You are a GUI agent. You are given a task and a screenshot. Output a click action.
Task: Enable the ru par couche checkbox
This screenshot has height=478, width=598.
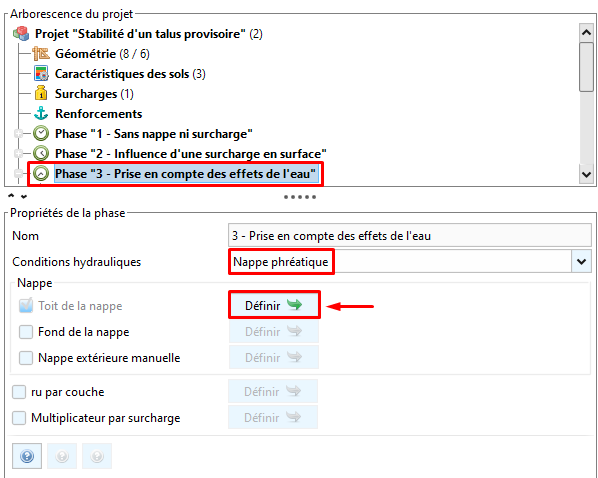[x=19, y=392]
